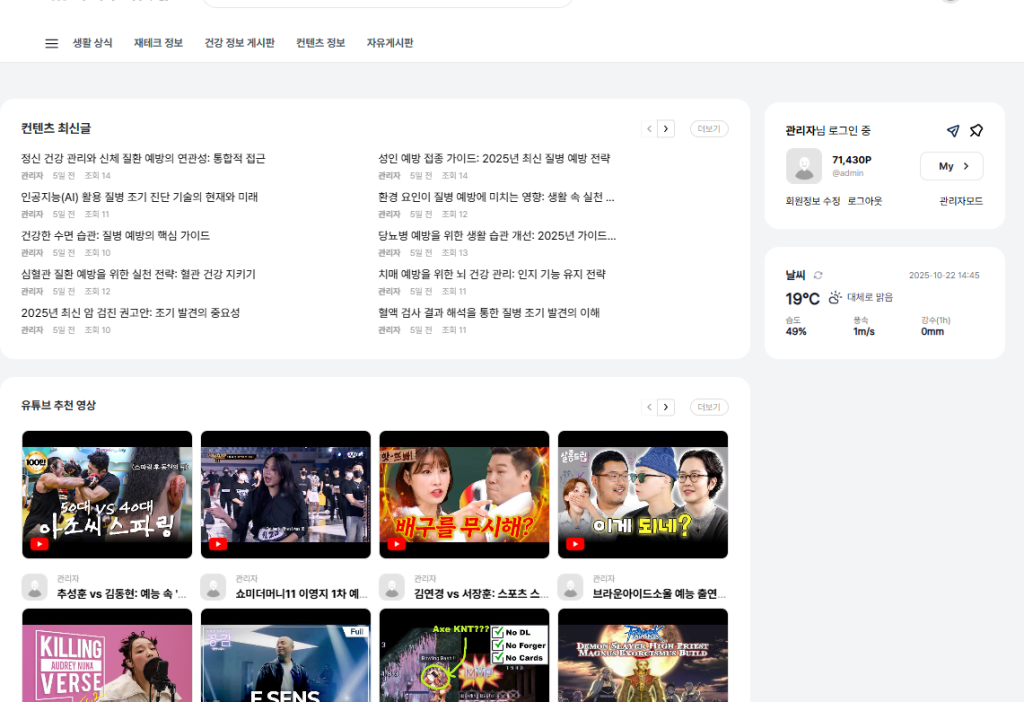Click the YouTube play icon on 아저씨 스파링 thumbnail

pyautogui.click(x=38, y=544)
